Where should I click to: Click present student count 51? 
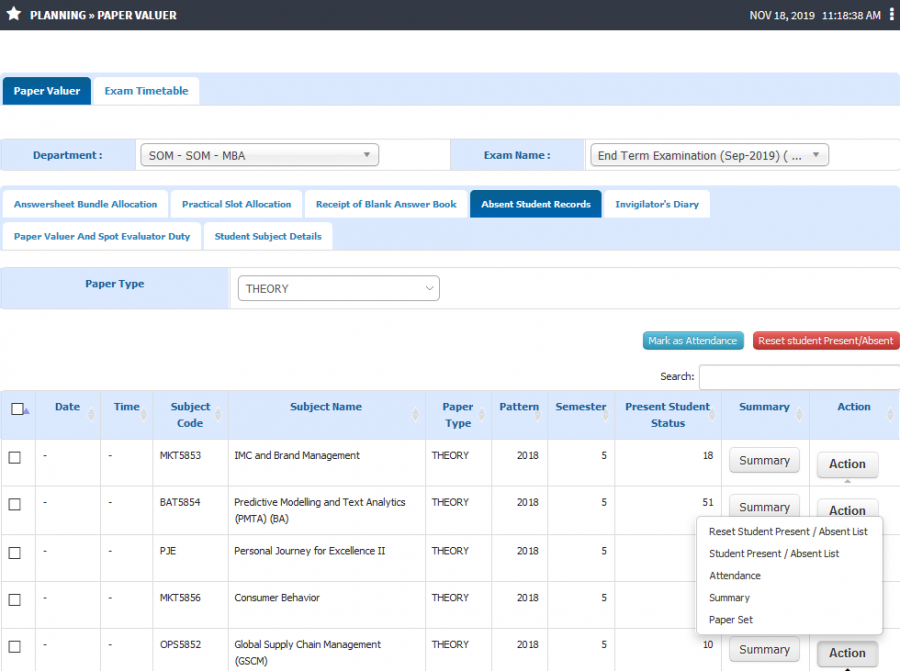tap(708, 502)
